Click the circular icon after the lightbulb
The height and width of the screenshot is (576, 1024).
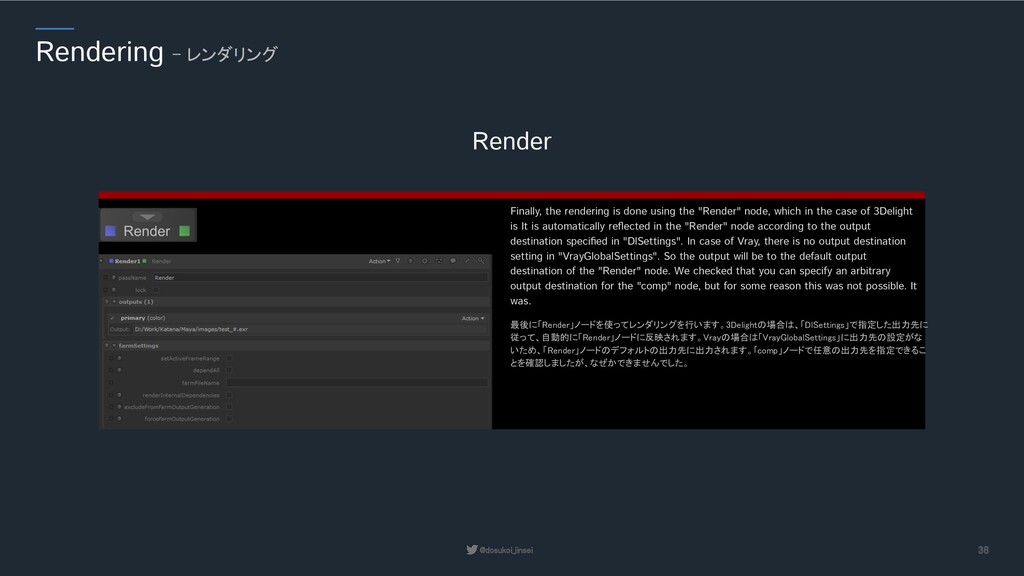[411, 261]
